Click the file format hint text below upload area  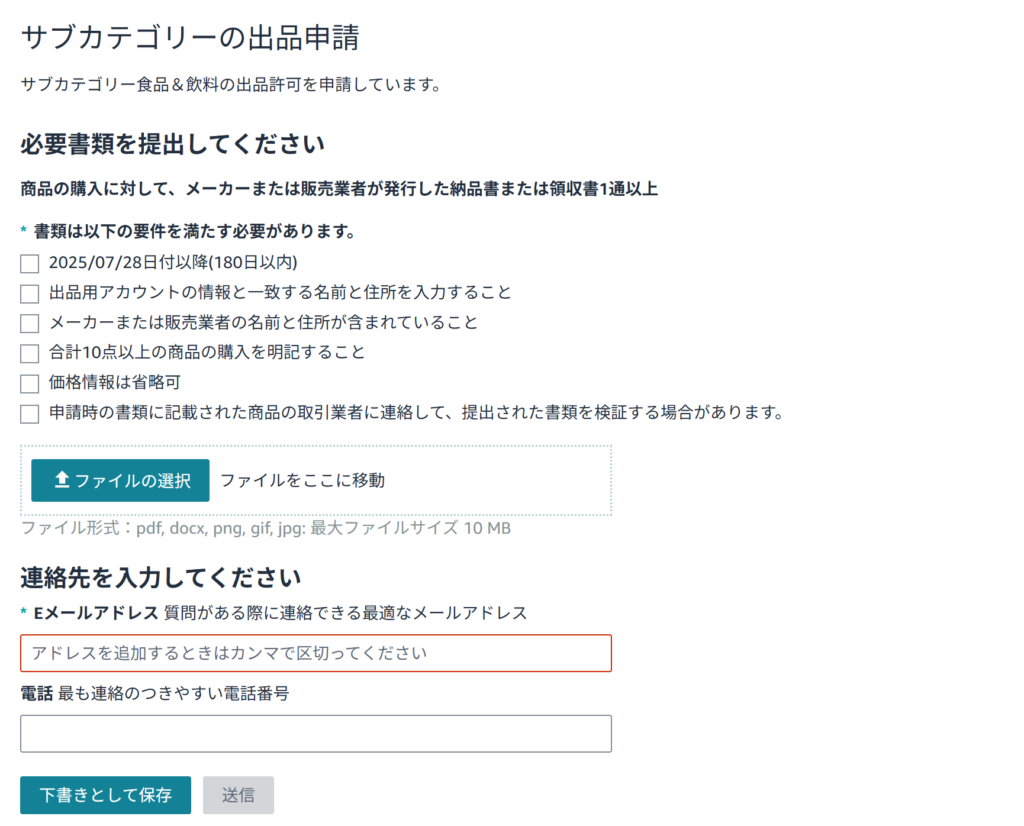pyautogui.click(x=265, y=528)
